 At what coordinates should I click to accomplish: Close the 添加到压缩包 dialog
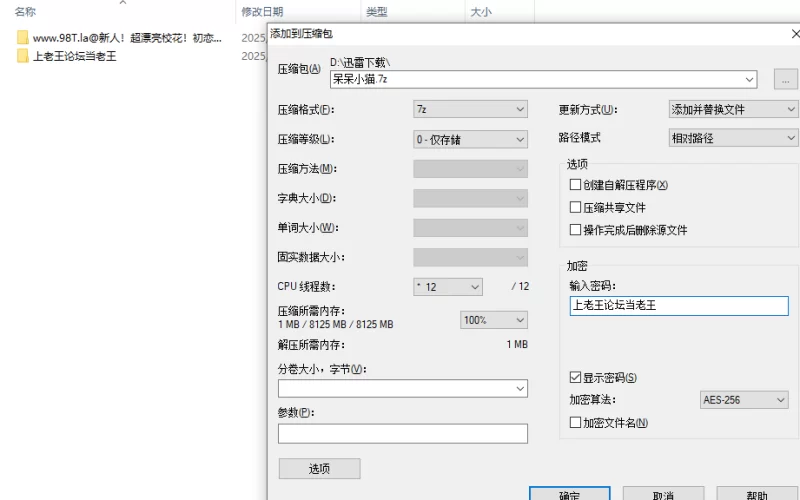(x=794, y=34)
